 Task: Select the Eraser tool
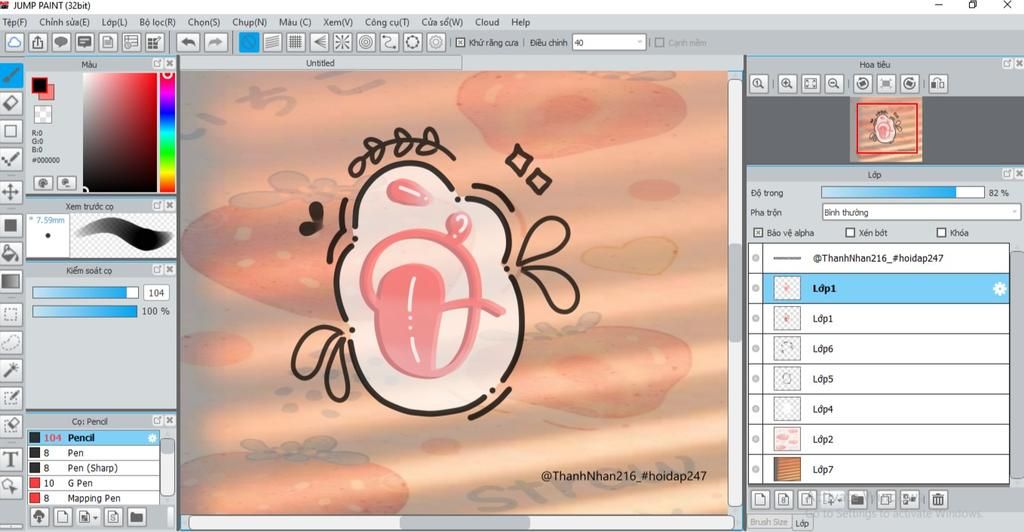pyautogui.click(x=10, y=103)
